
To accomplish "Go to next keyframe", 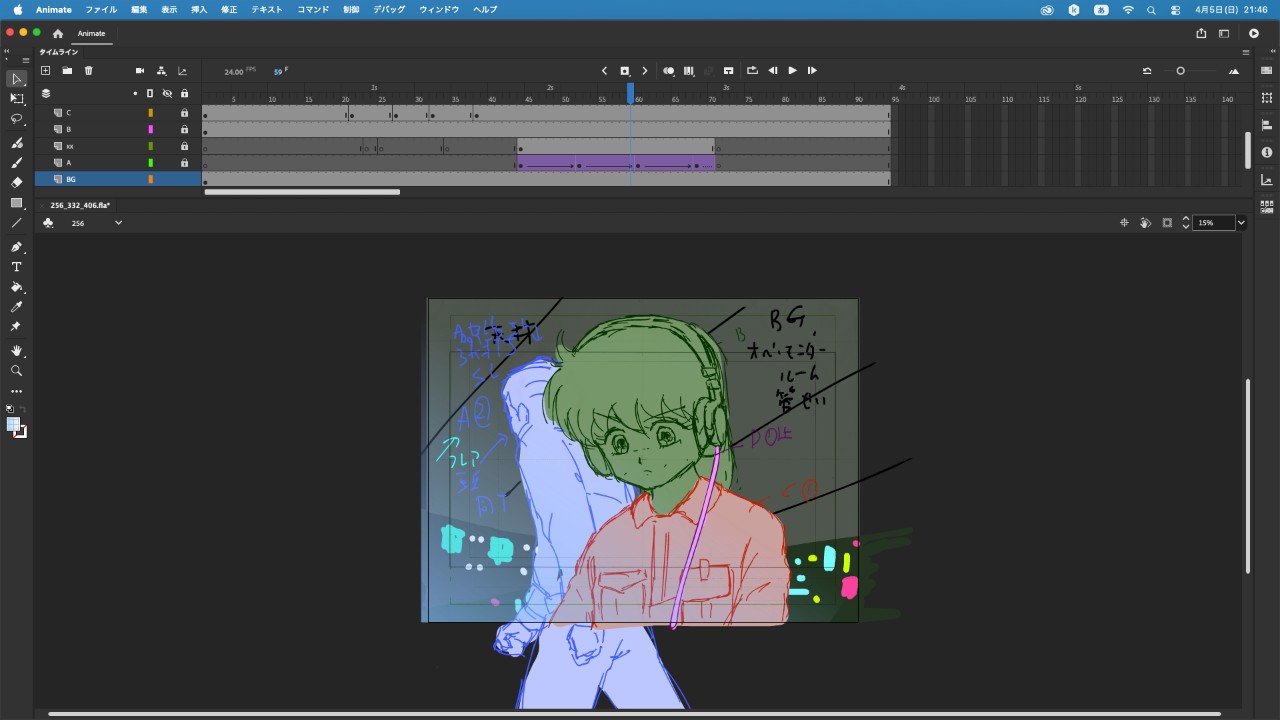I will (645, 71).
